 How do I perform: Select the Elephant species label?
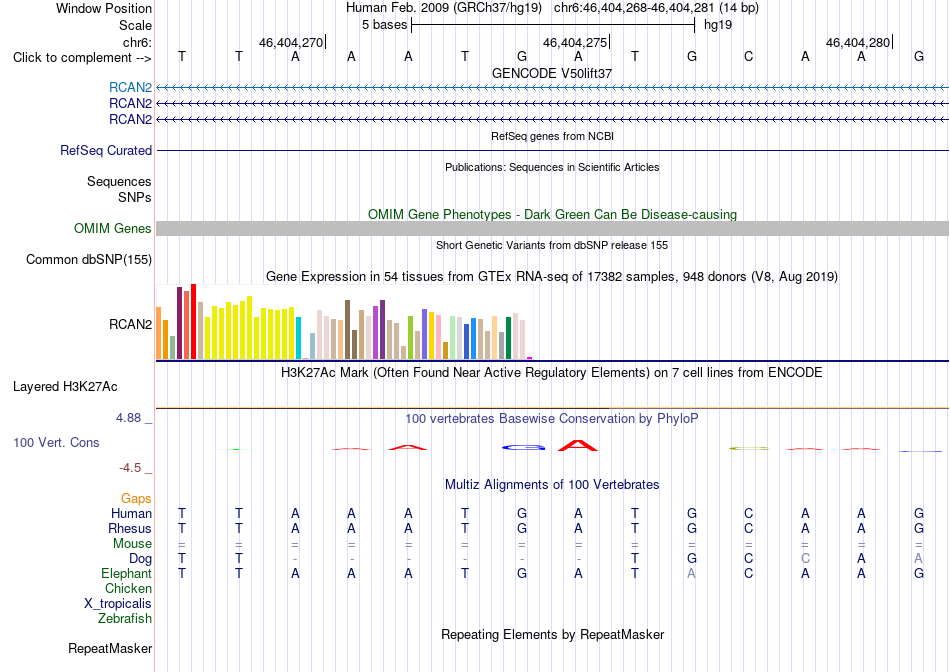click(x=127, y=573)
